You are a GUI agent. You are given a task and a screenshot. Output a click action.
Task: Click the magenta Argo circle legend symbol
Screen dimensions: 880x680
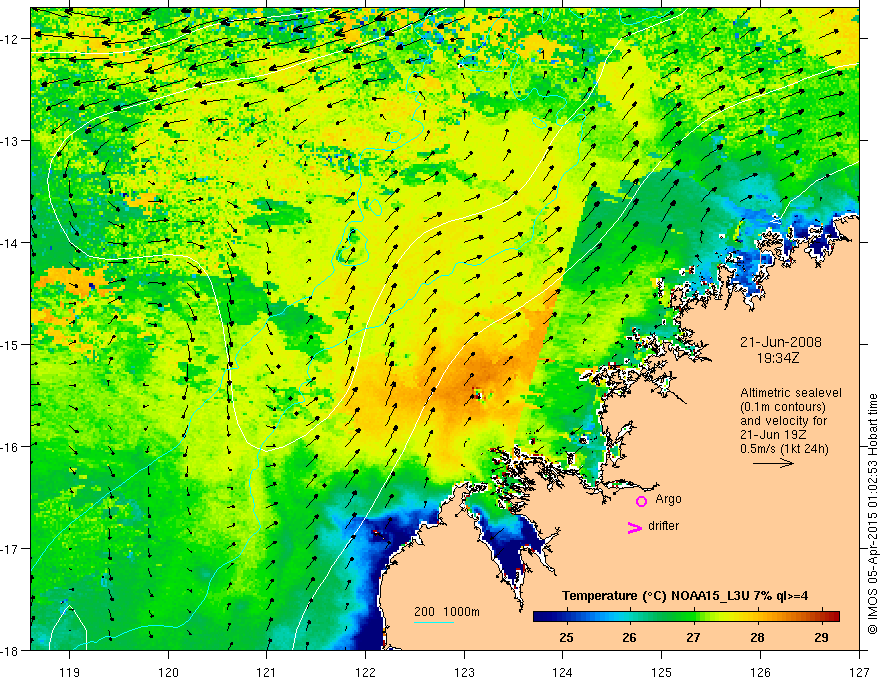coord(641,501)
